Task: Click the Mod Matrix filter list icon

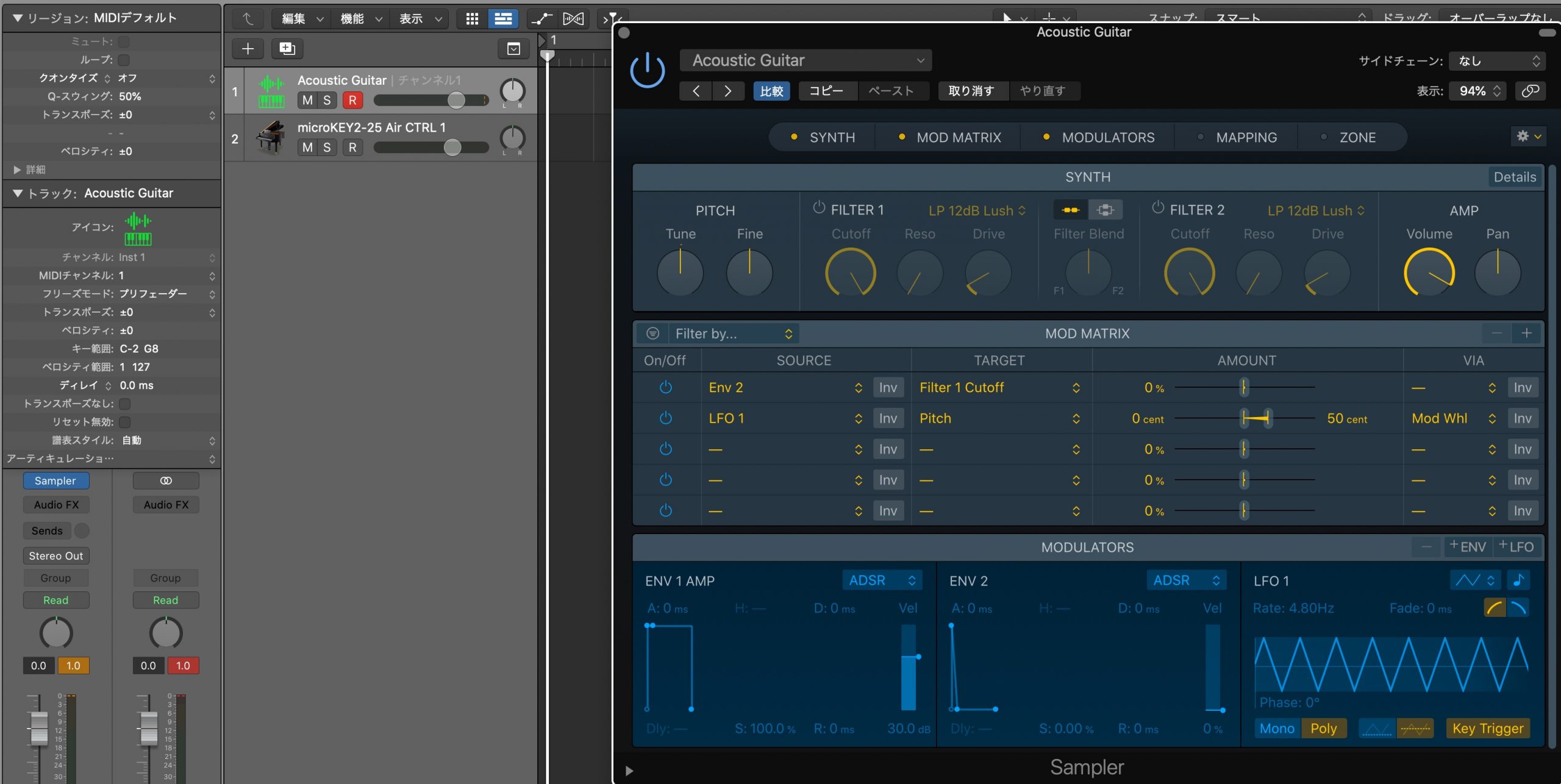Action: click(652, 333)
